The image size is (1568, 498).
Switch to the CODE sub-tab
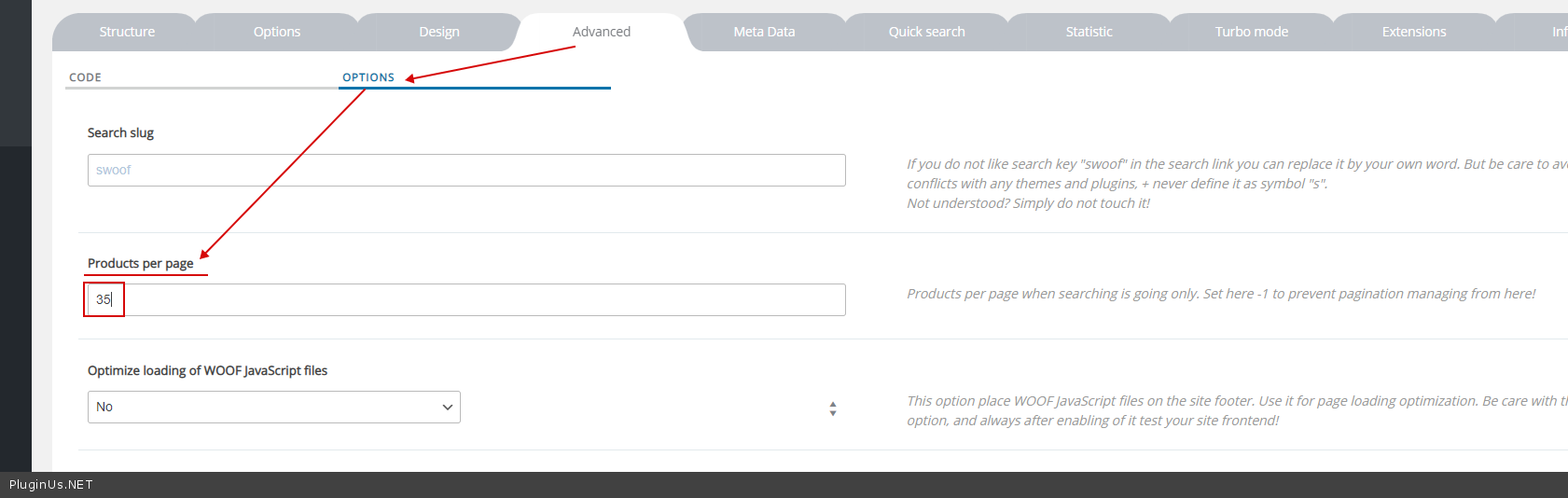(x=86, y=77)
